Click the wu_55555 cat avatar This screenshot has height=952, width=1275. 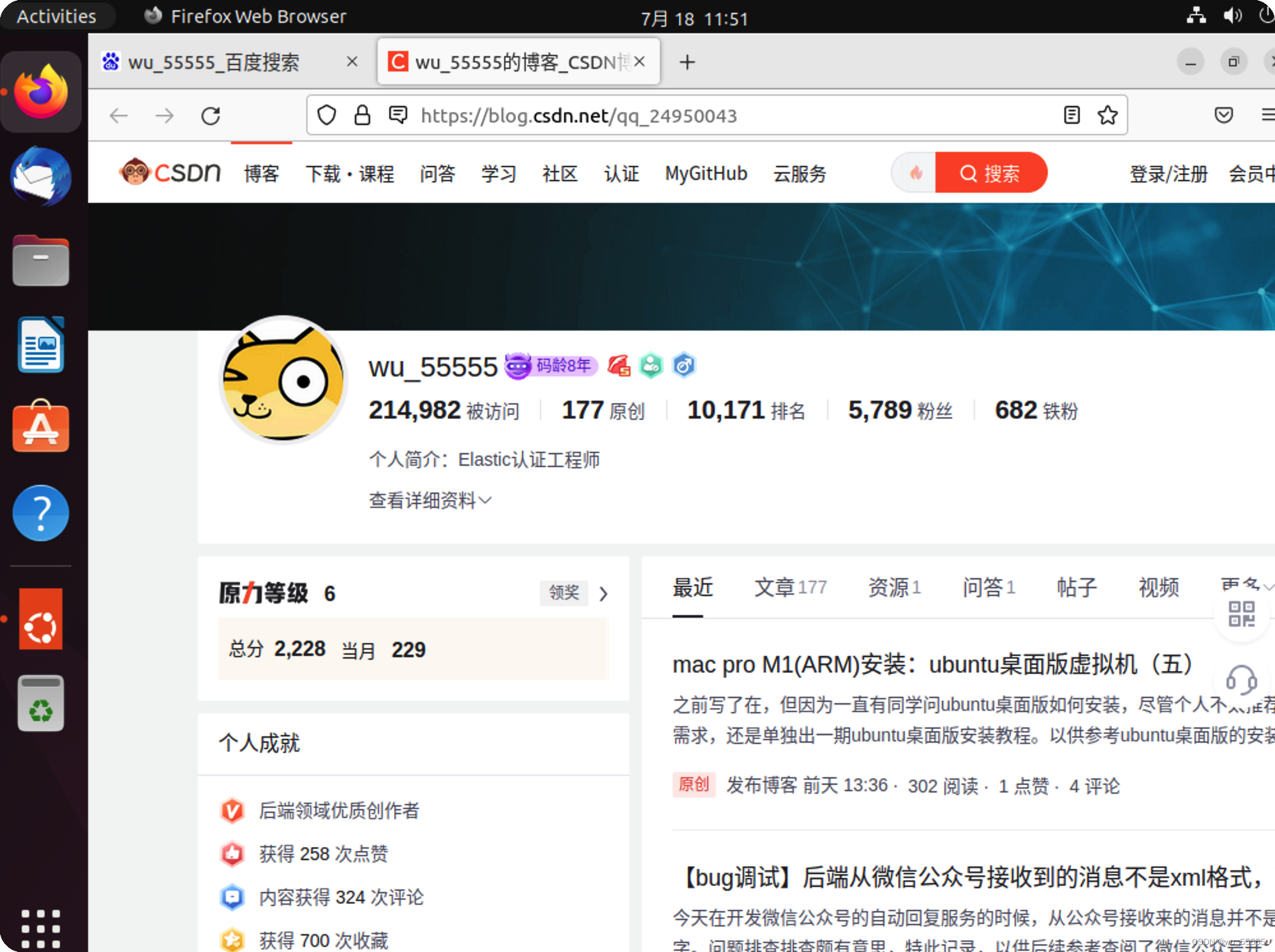(x=283, y=379)
